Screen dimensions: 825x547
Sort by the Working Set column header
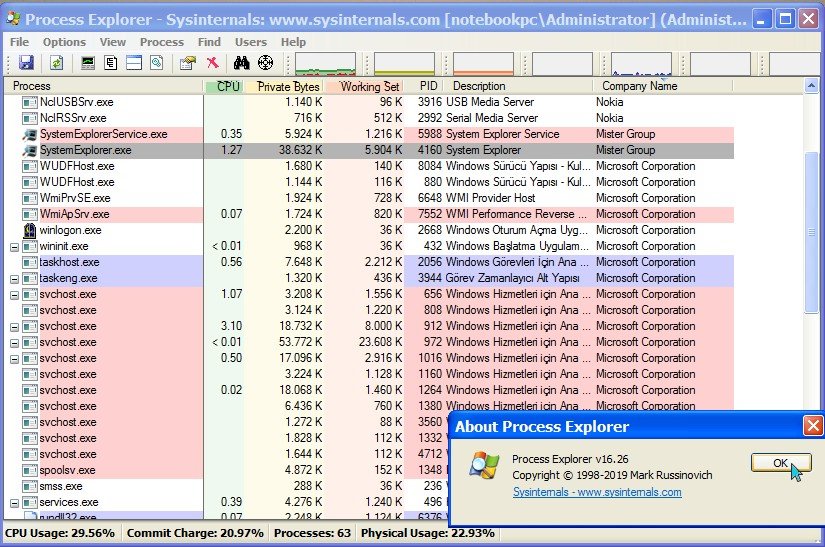click(x=364, y=86)
